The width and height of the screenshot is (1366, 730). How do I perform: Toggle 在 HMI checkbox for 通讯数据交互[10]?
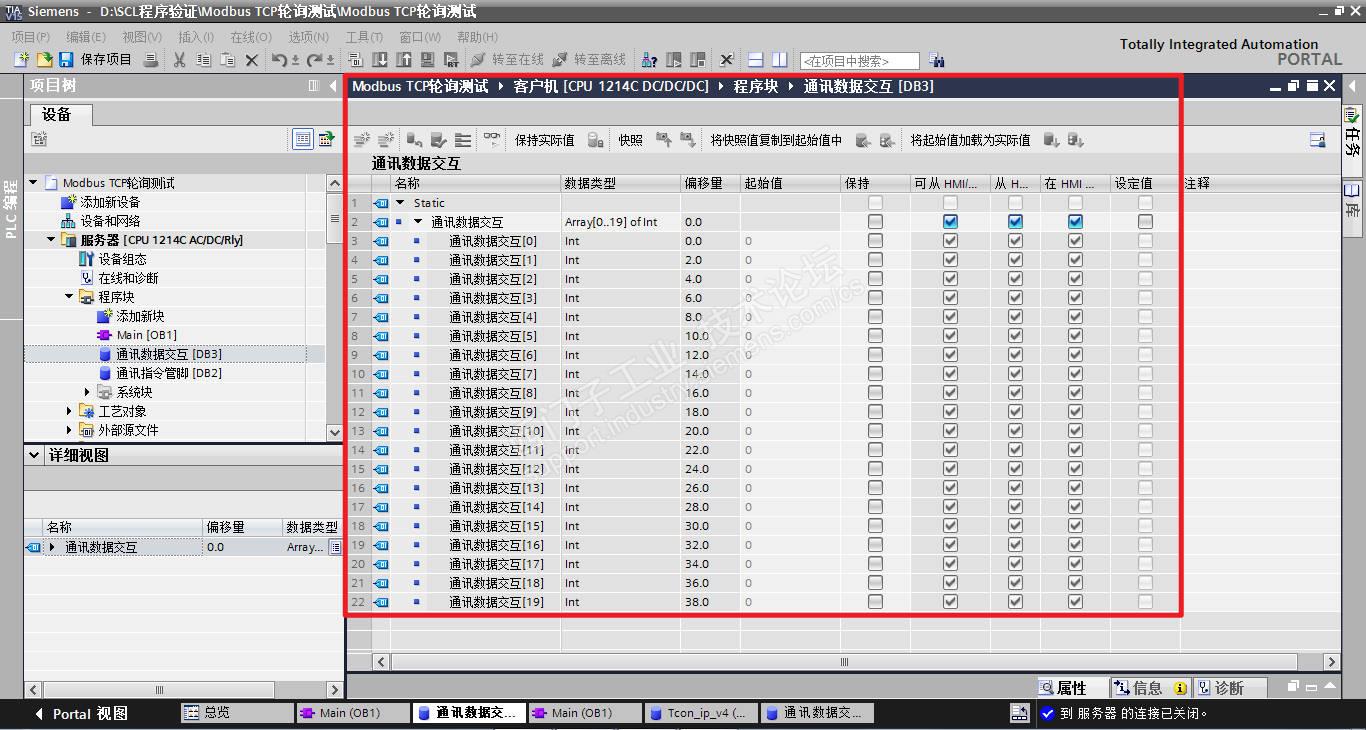click(x=1075, y=431)
